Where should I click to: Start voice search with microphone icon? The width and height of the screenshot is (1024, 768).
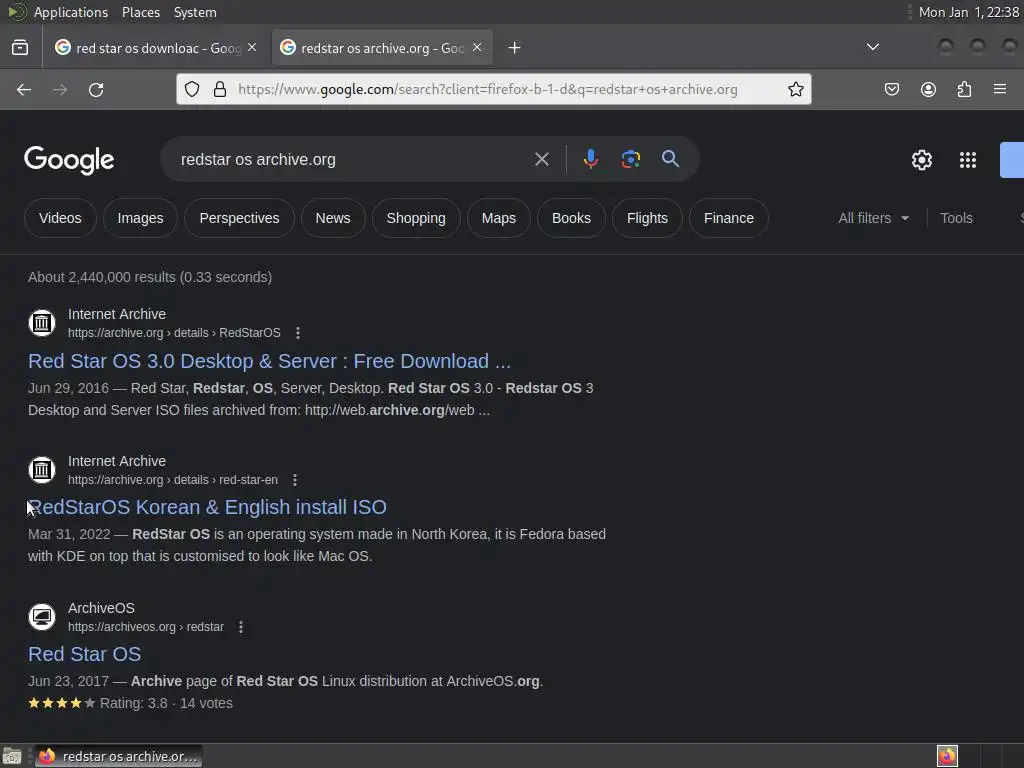(590, 159)
